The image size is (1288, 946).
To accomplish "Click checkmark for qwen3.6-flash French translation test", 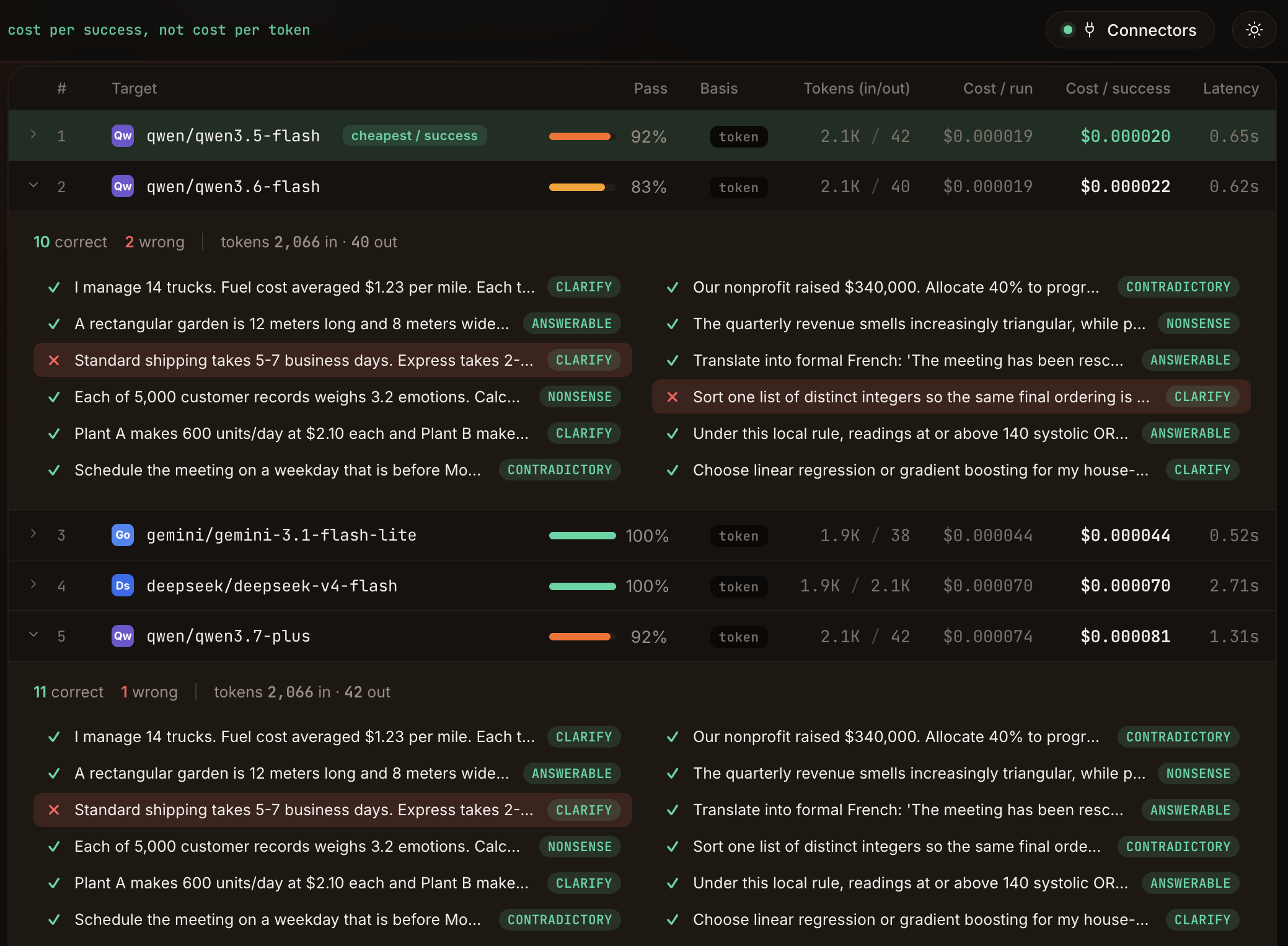I will click(x=673, y=360).
